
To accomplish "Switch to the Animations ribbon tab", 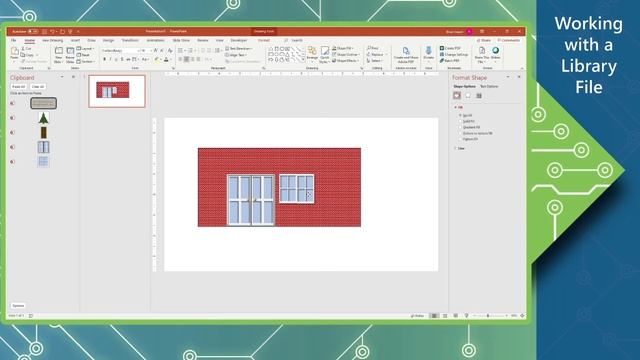I will 156,40.
